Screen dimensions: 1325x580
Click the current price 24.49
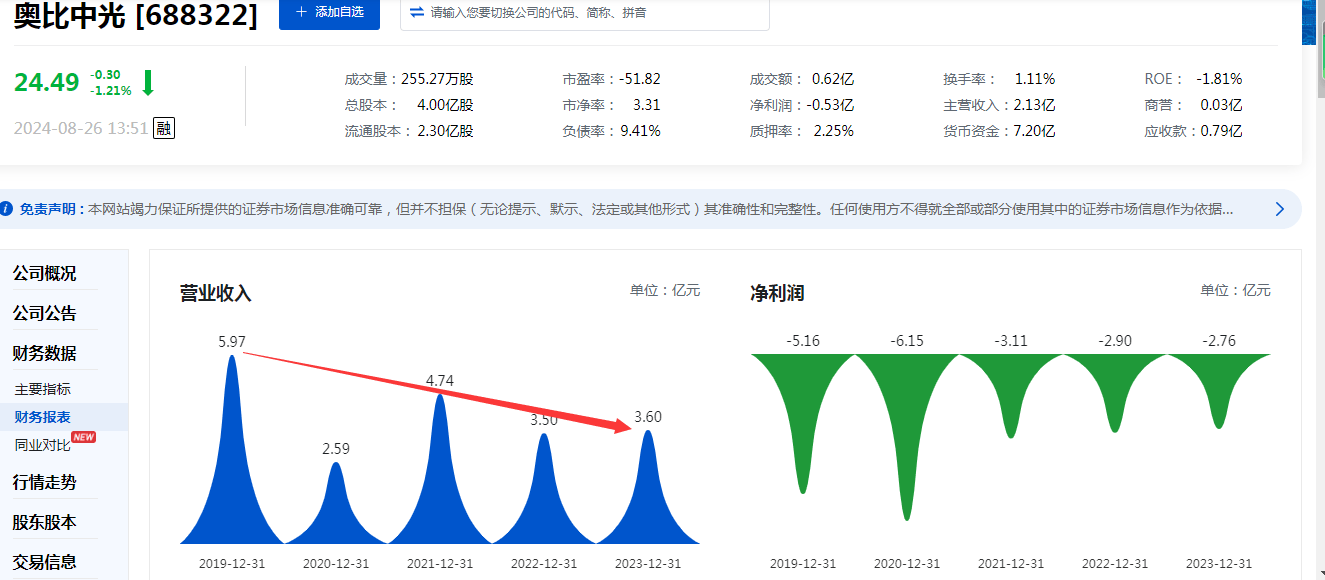46,82
